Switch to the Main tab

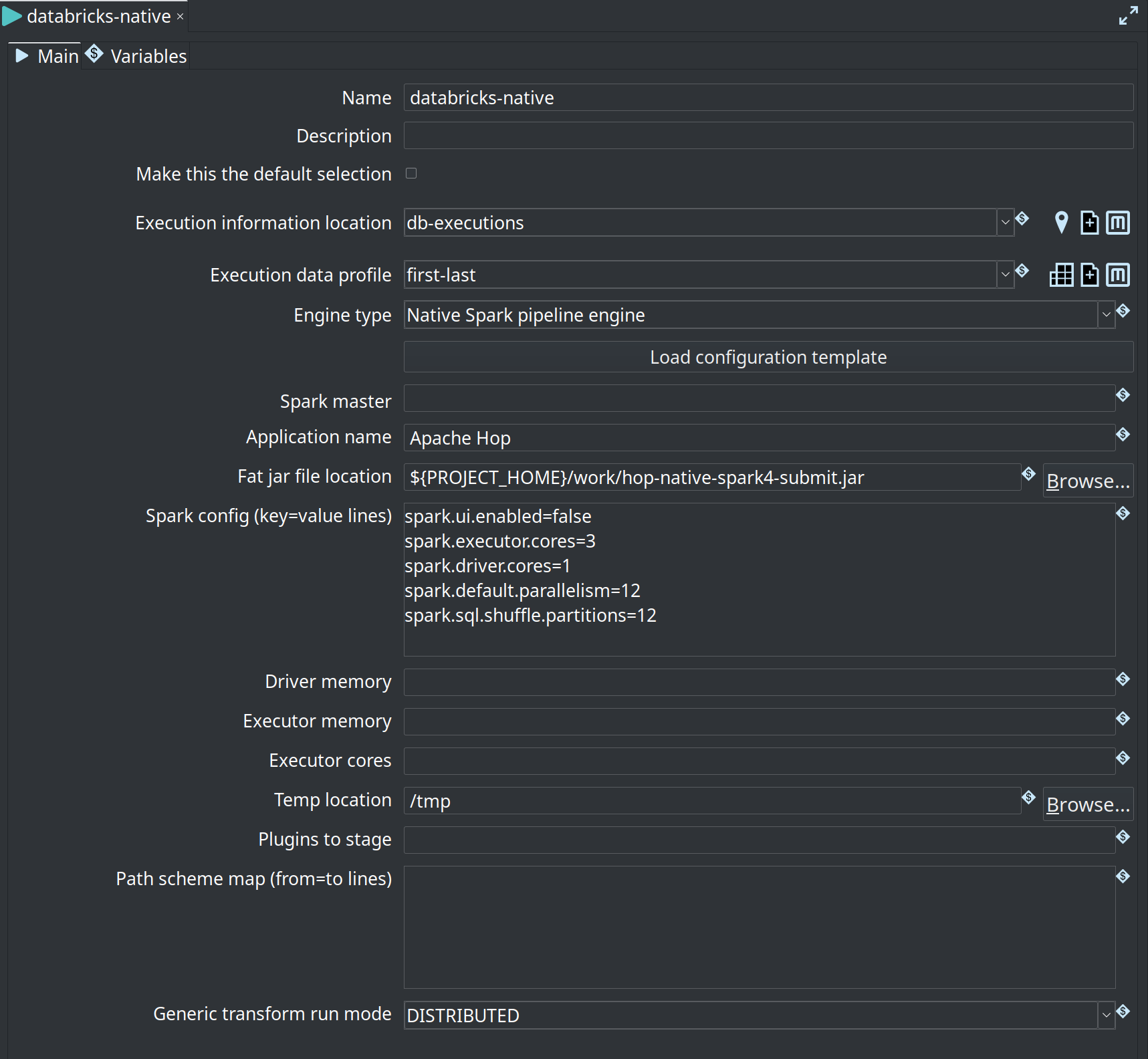click(47, 56)
